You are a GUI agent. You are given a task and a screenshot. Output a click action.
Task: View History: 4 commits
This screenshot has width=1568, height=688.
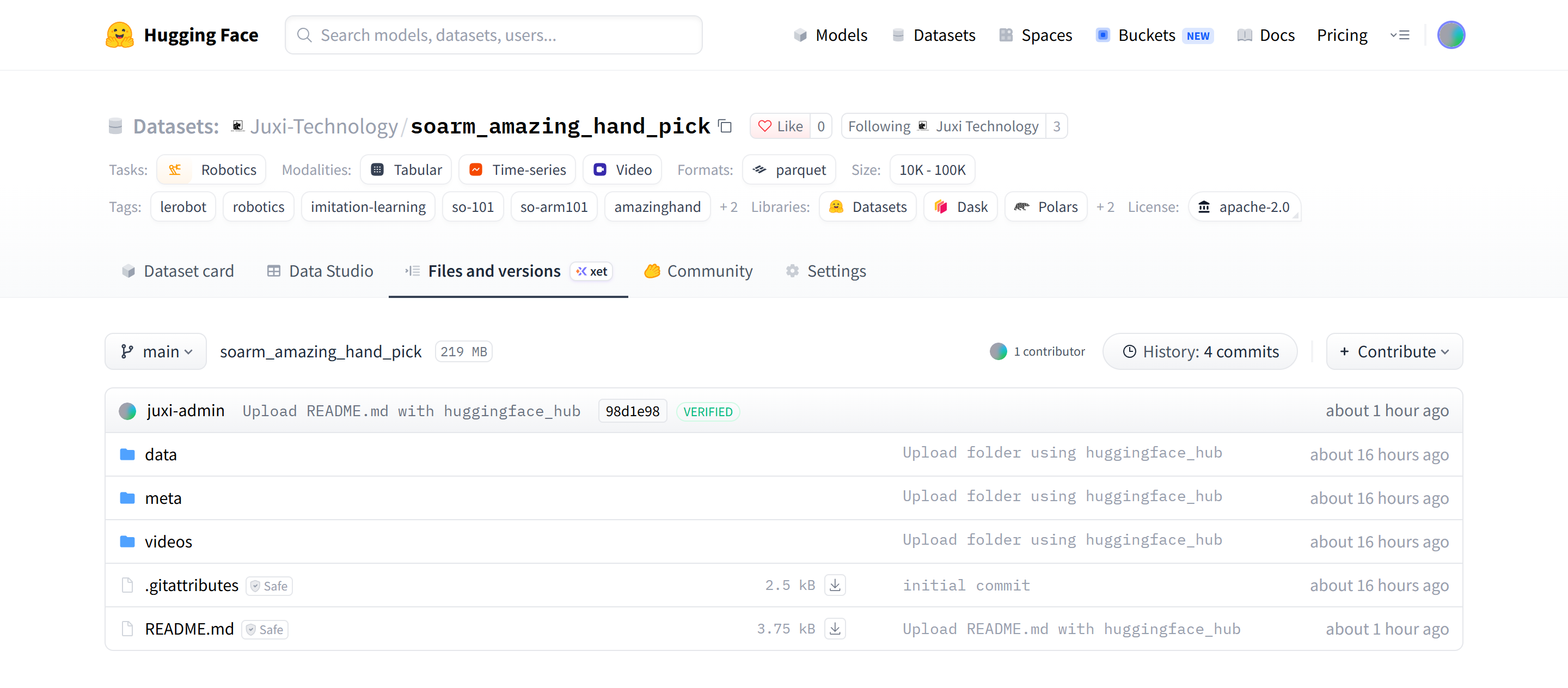[1200, 351]
